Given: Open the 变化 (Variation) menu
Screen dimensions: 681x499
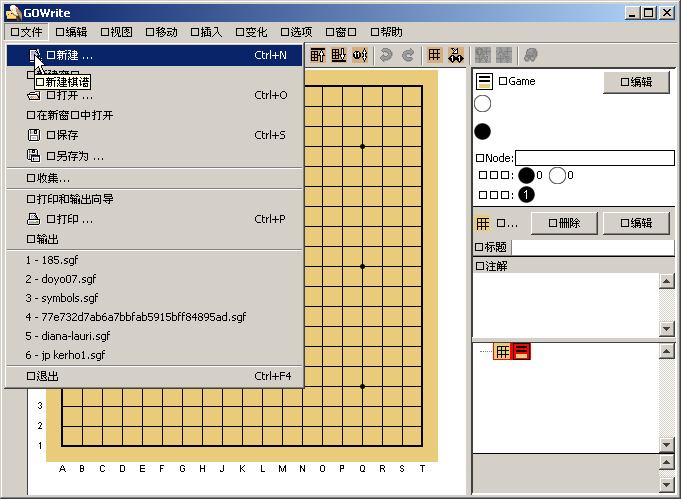Looking at the screenshot, I should tap(251, 32).
